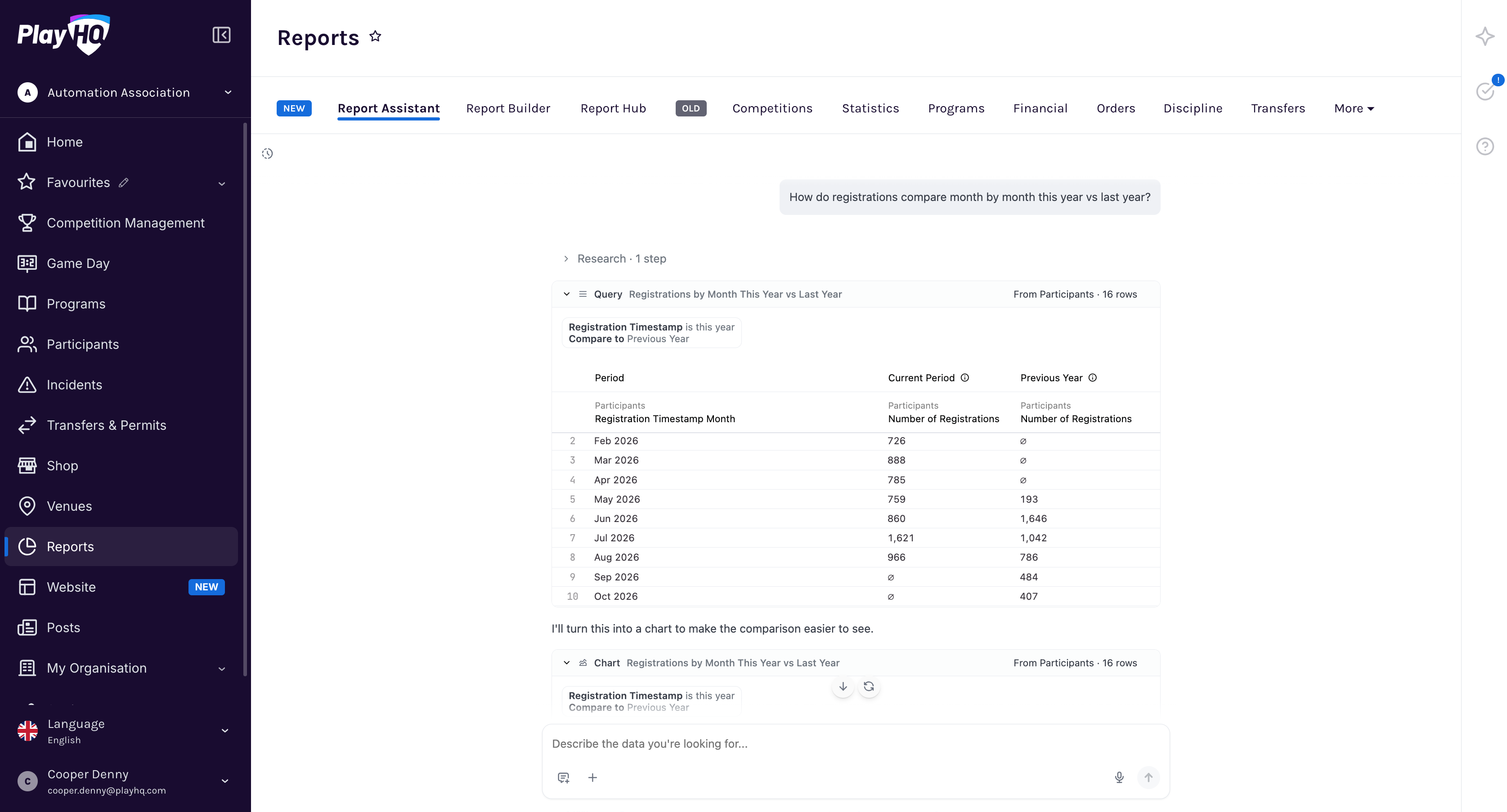Image resolution: width=1507 pixels, height=812 pixels.
Task: Open Programs in the sidebar
Action: coord(121,304)
